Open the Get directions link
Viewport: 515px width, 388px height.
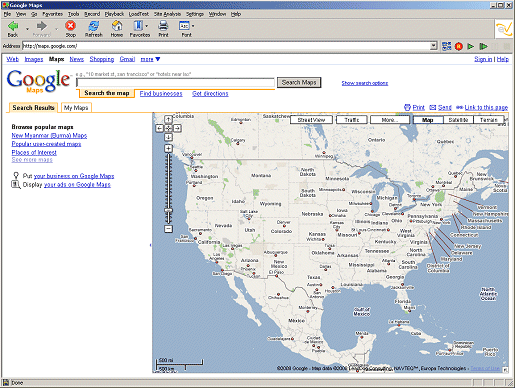(210, 94)
